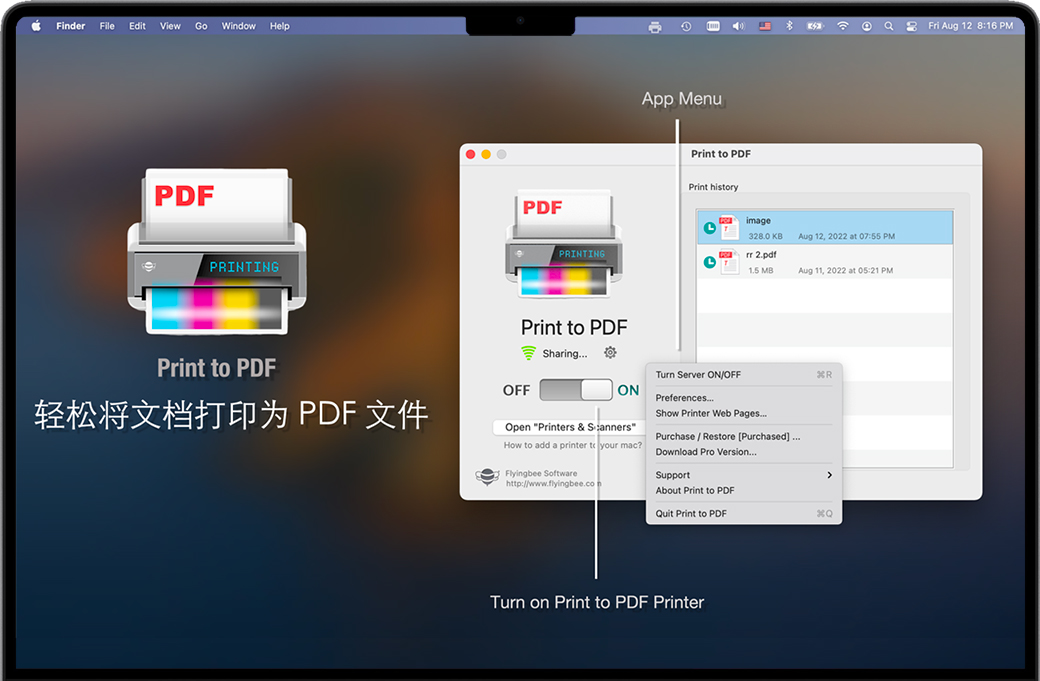Click the 328.0 KB file size
Screen dimensions: 1040x681
click(765, 236)
